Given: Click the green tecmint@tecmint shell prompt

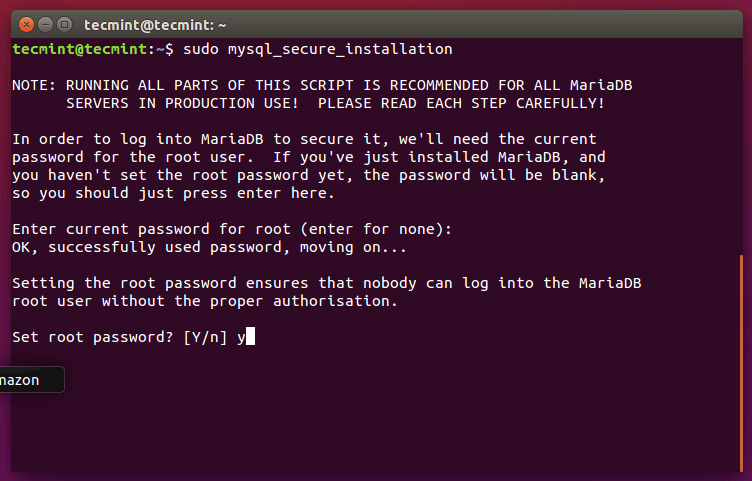Looking at the screenshot, I should 80,49.
